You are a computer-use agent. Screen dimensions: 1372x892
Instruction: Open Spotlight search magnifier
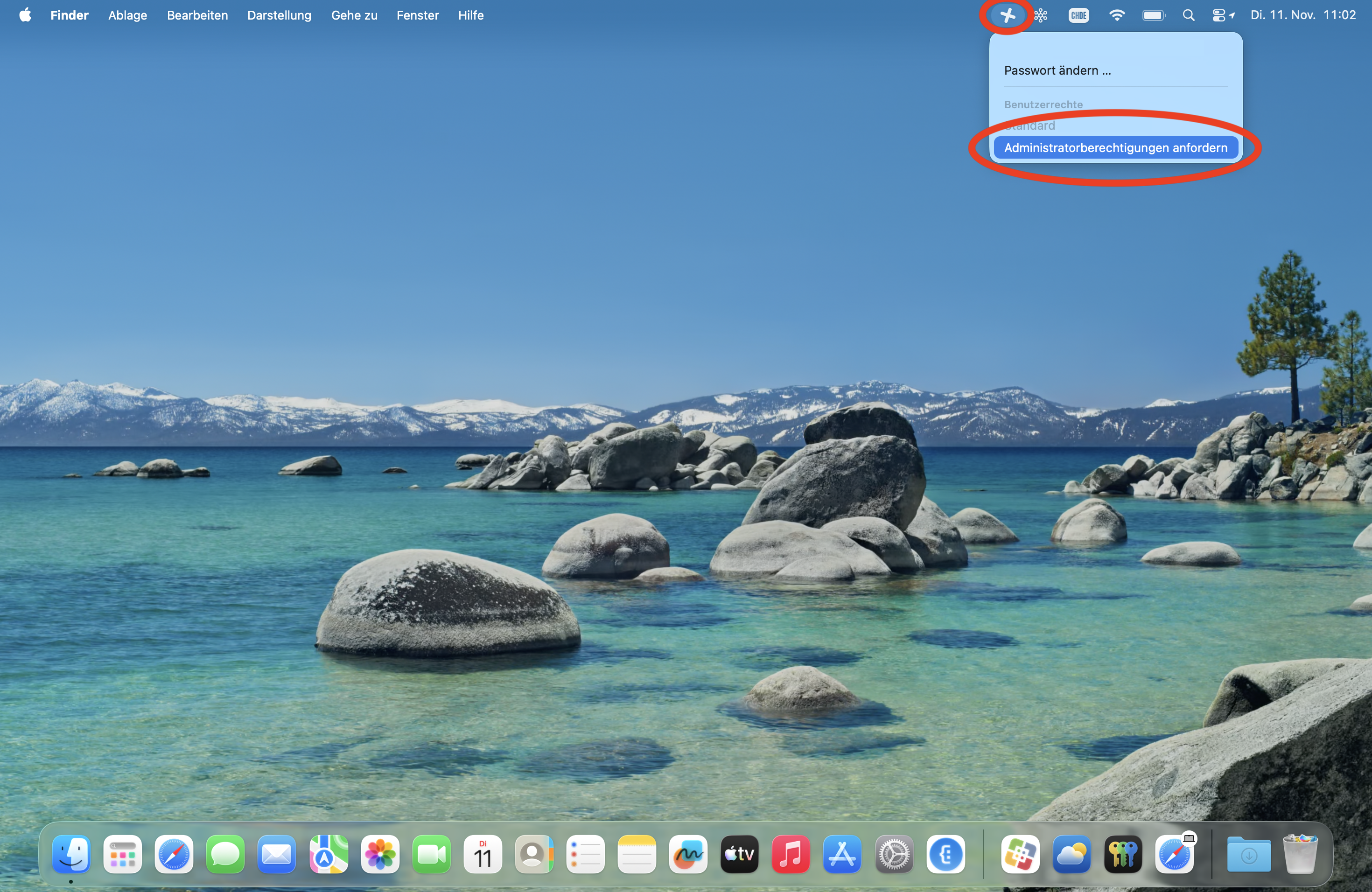click(x=1188, y=15)
